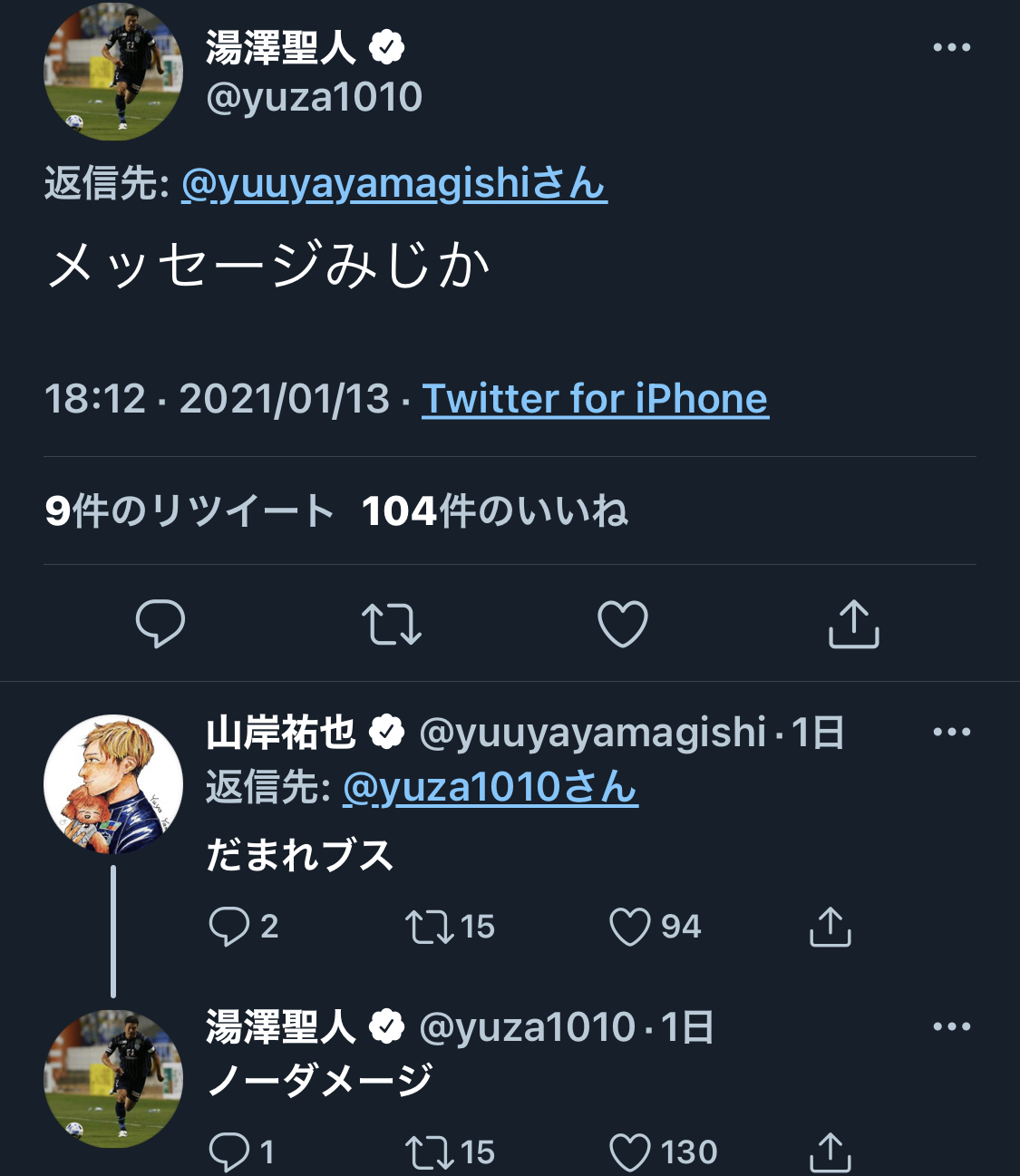Retweet the main 'メッセージみじか' tweet
Image resolution: width=1020 pixels, height=1176 pixels.
391,624
